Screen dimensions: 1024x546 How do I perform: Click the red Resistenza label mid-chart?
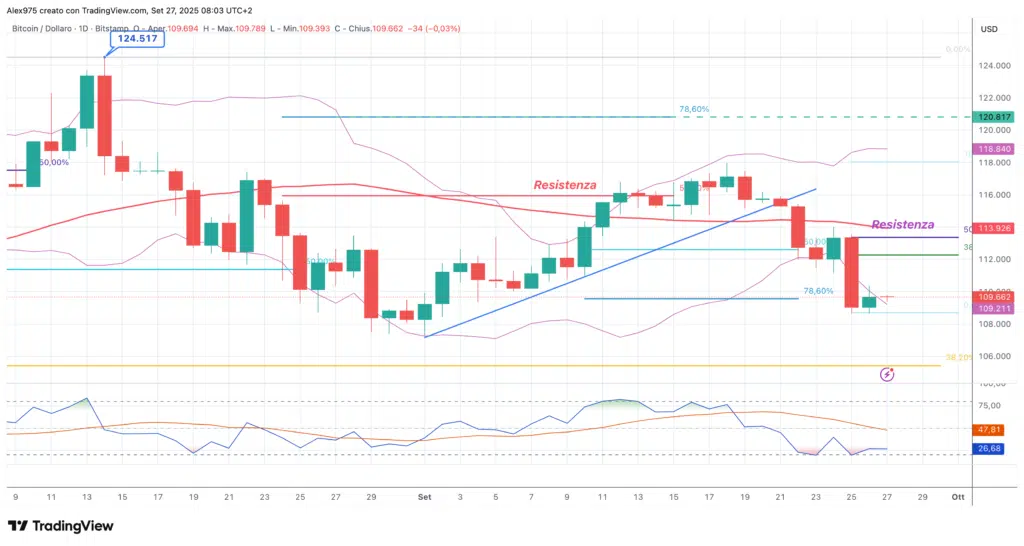(x=565, y=185)
